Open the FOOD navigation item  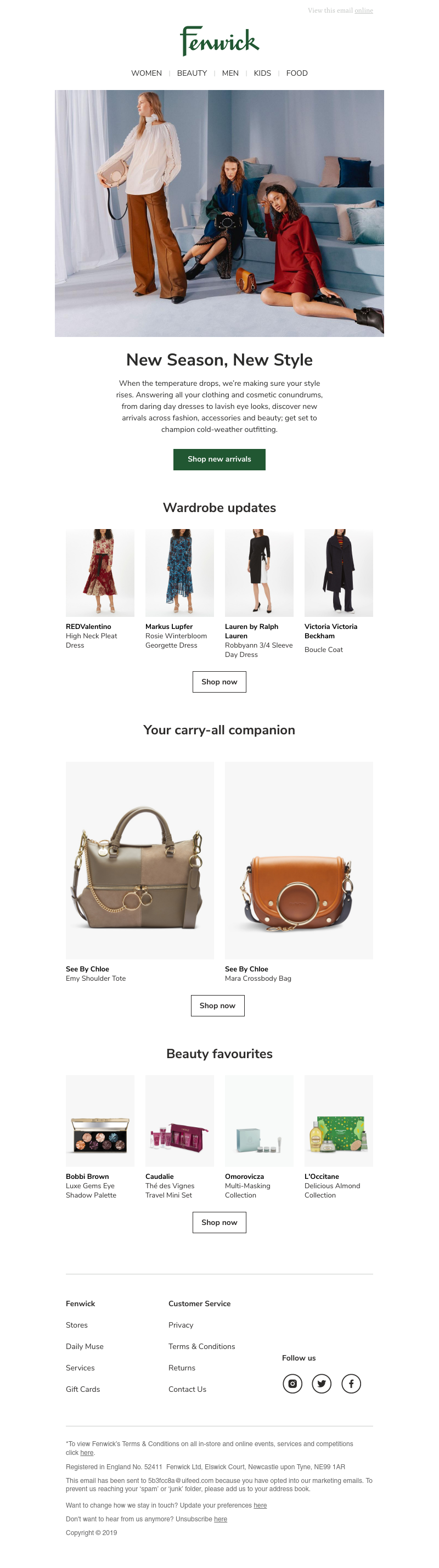point(296,73)
